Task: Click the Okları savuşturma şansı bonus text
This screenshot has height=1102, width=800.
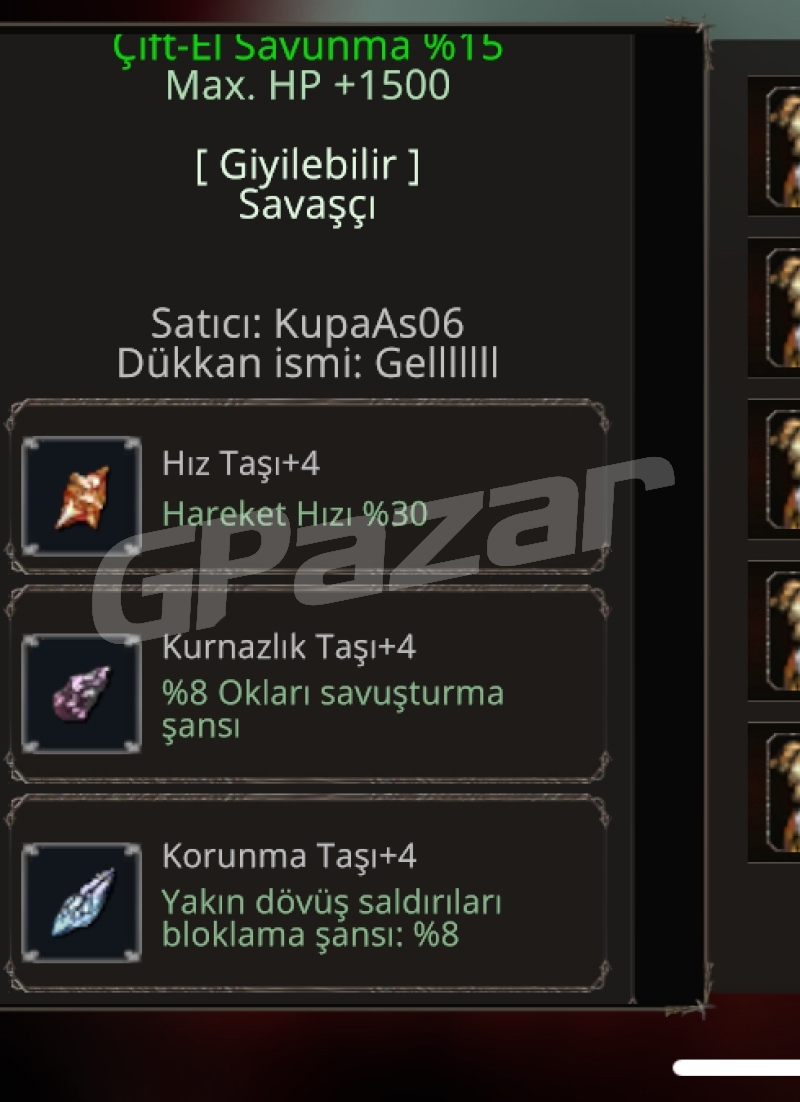Action: coord(333,709)
